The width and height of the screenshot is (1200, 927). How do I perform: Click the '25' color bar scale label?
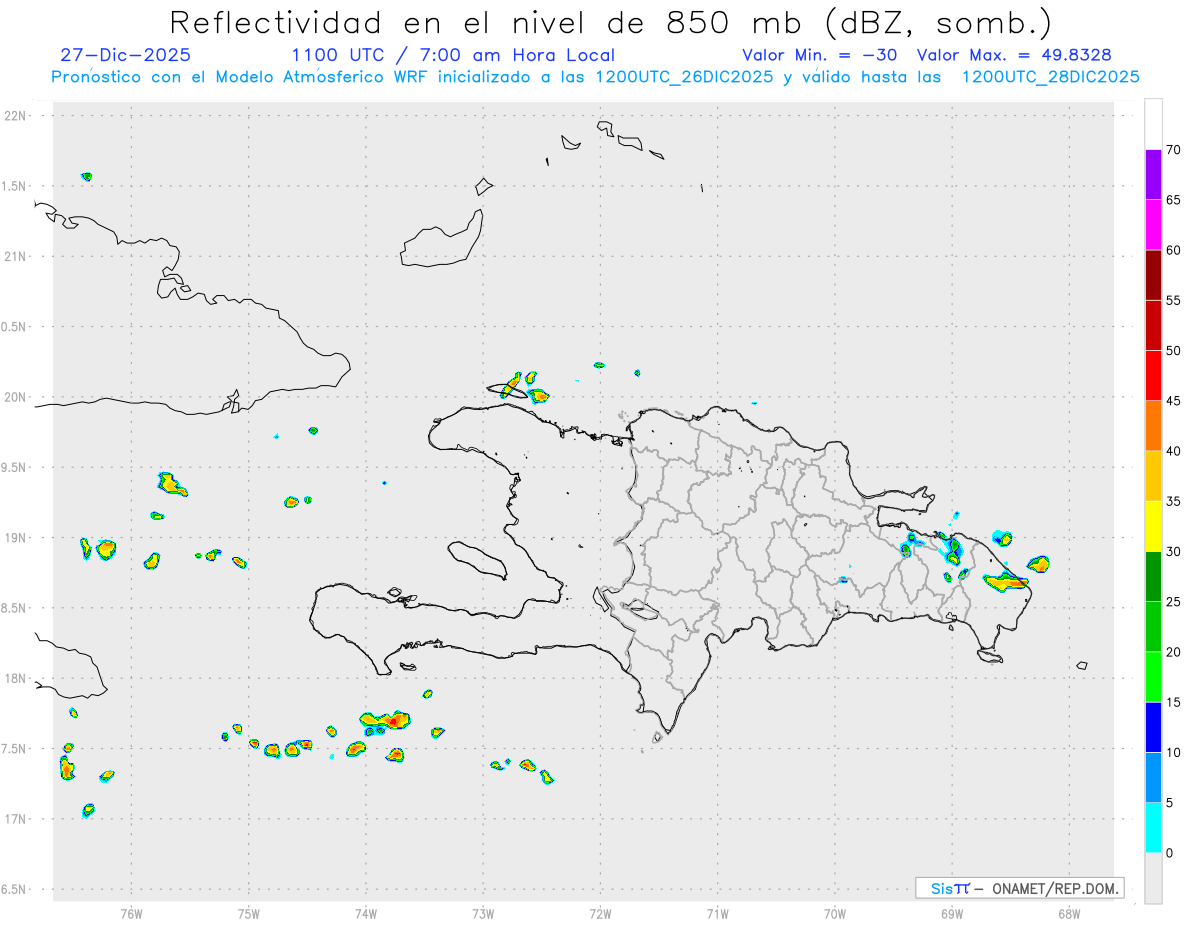pos(1174,602)
